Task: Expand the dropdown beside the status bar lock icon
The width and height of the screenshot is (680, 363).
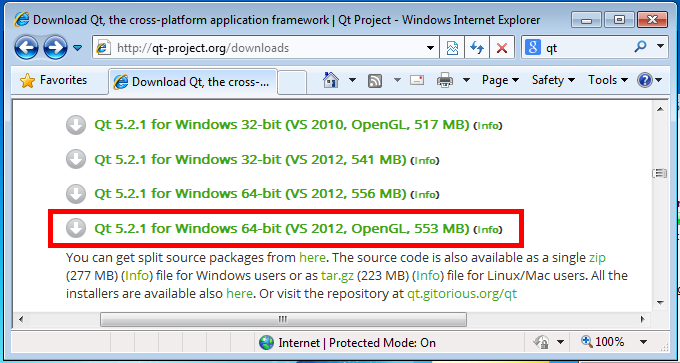Action: 560,342
